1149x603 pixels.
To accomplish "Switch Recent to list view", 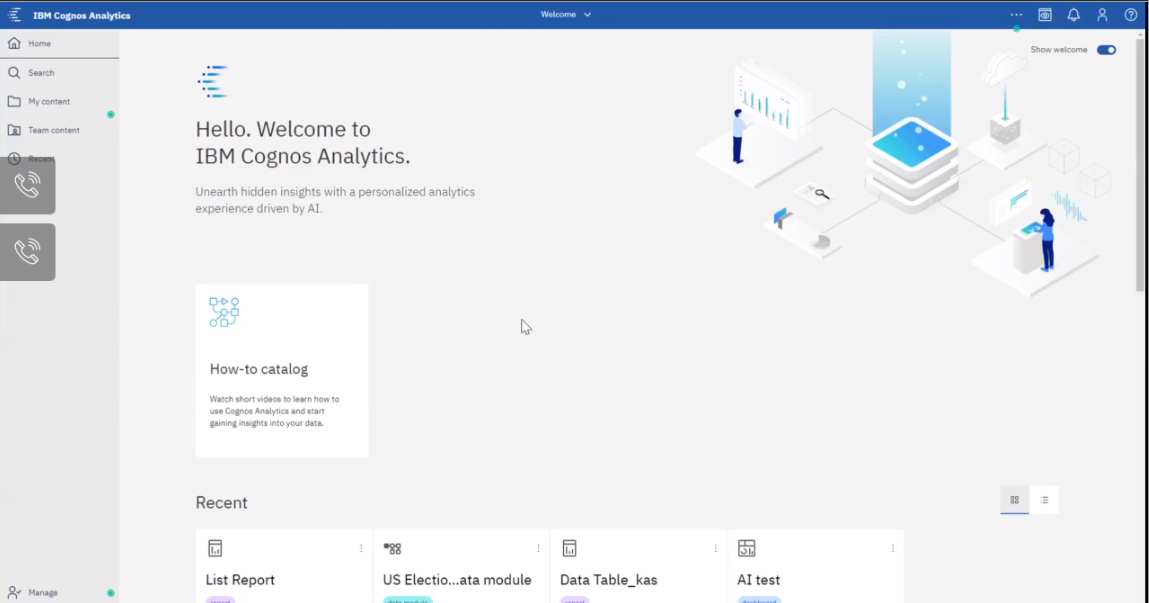I will click(1044, 500).
